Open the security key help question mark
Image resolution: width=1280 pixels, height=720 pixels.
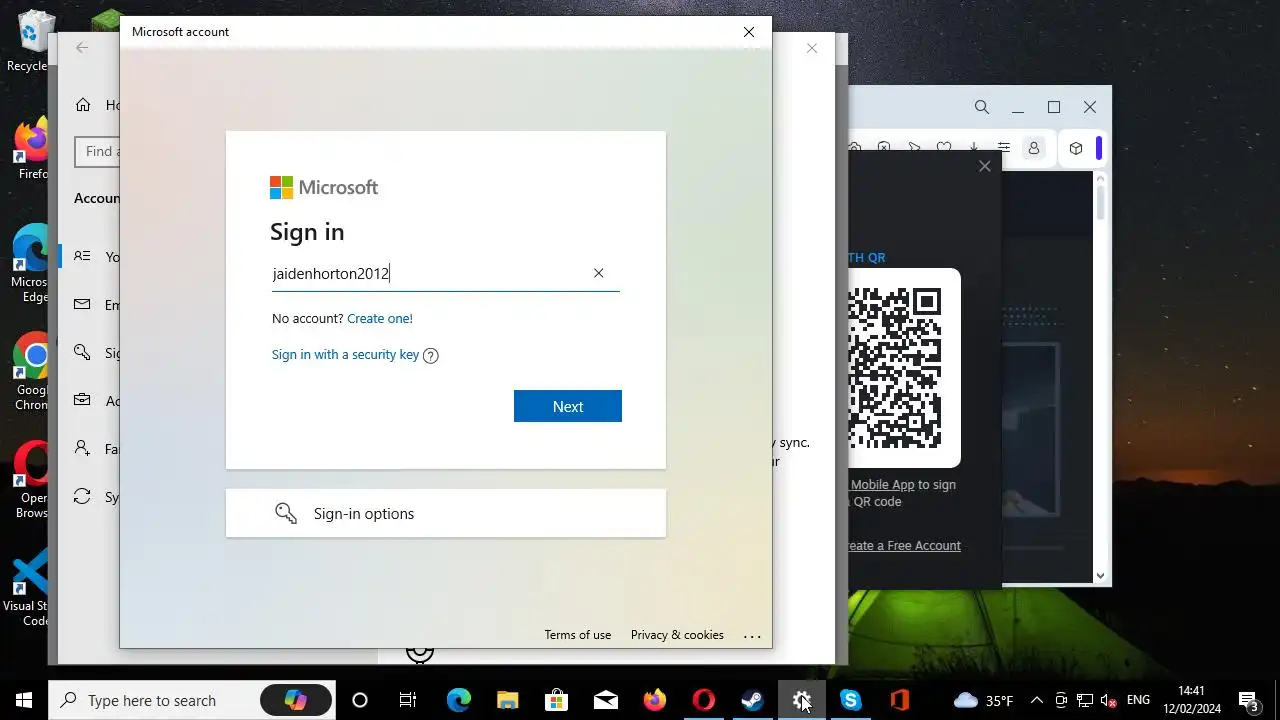click(x=431, y=355)
